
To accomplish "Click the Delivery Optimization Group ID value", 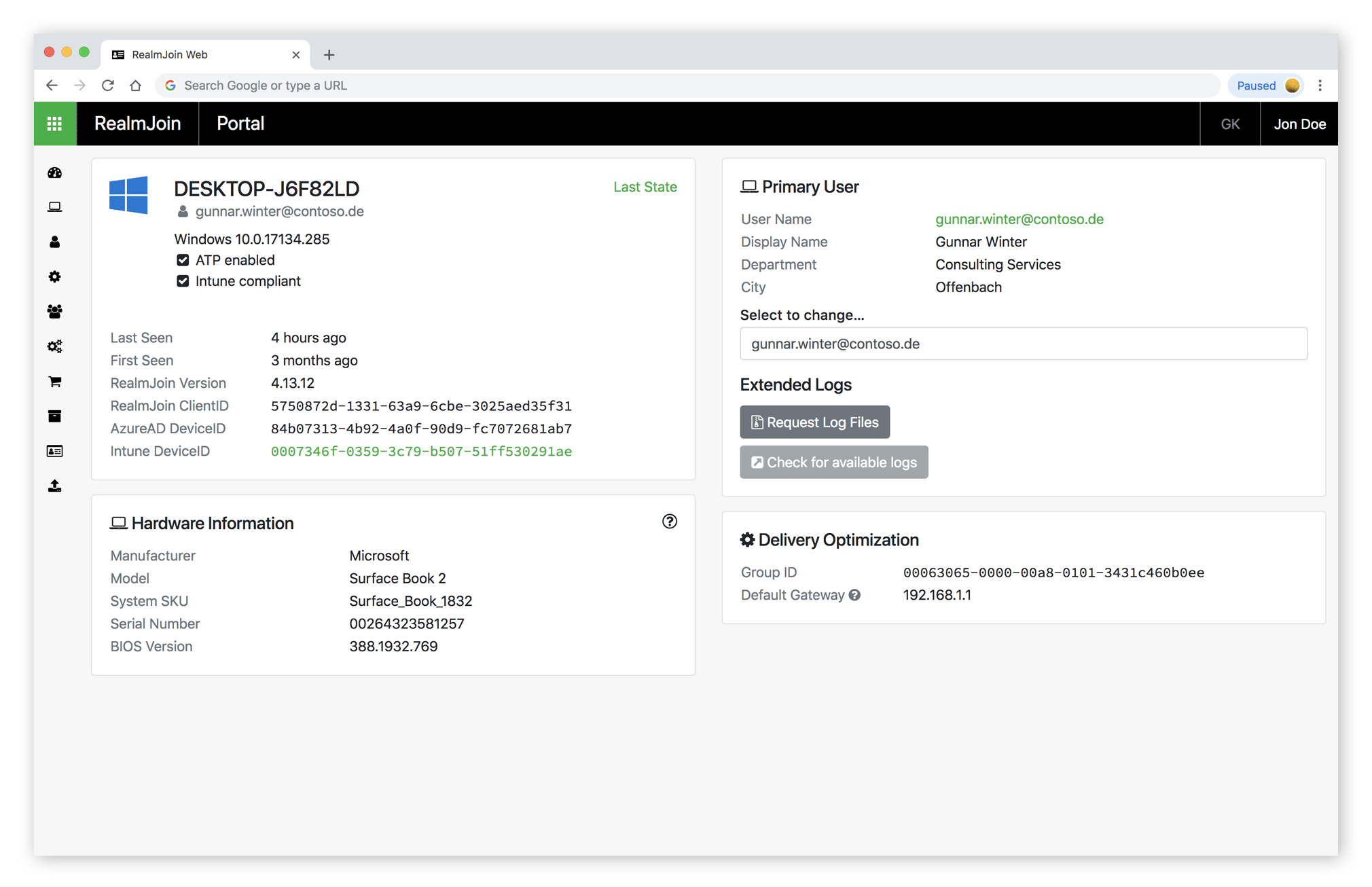I will (1053, 573).
